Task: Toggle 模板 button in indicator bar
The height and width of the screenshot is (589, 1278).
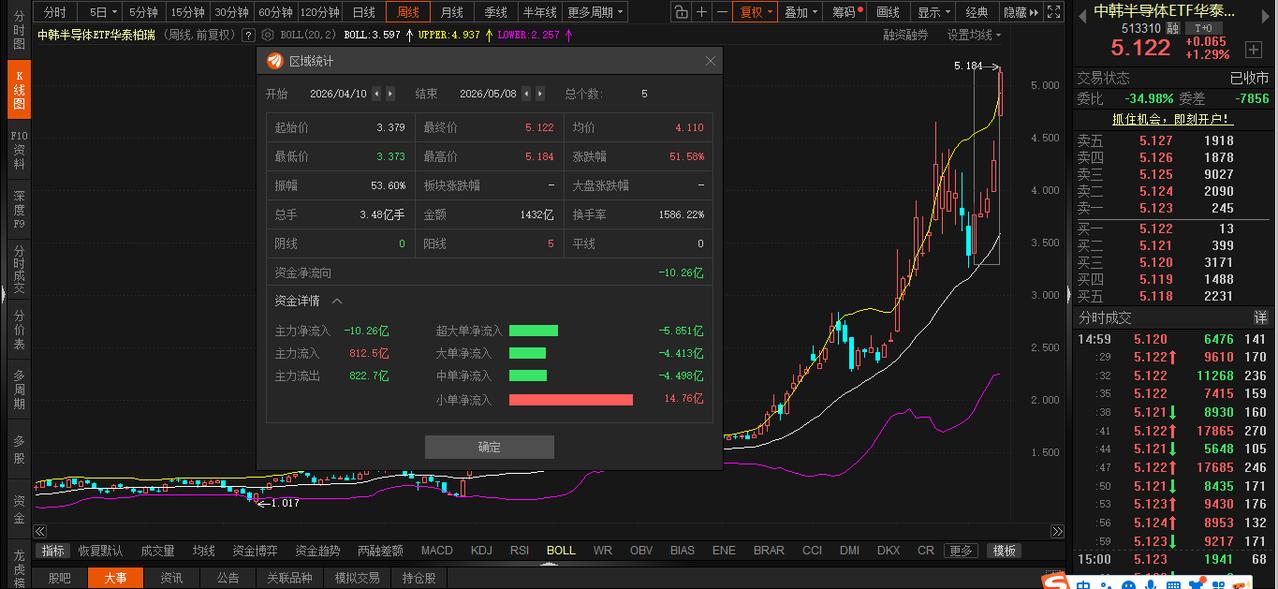Action: coord(1004,550)
